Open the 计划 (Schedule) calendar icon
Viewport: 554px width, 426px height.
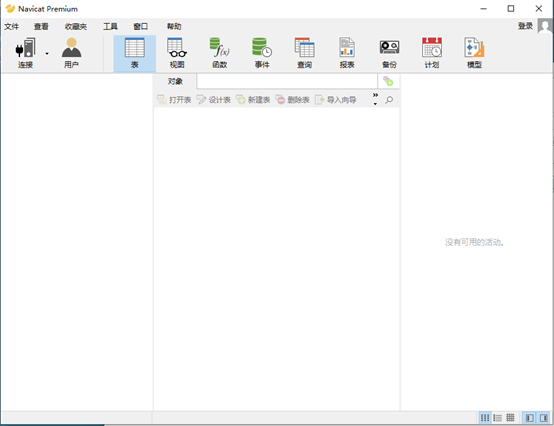(432, 53)
